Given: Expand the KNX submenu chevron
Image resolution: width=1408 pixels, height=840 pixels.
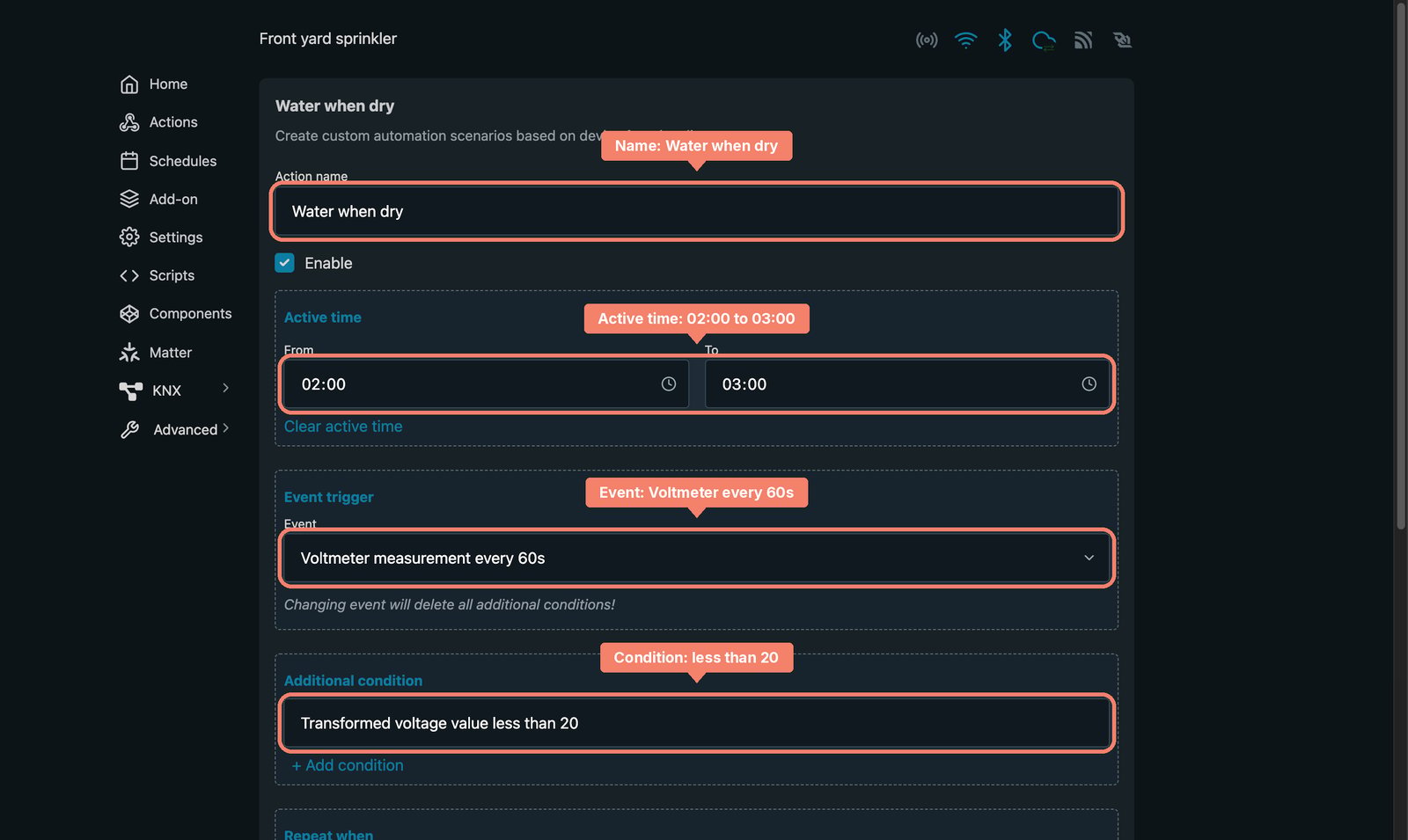Looking at the screenshot, I should [226, 388].
